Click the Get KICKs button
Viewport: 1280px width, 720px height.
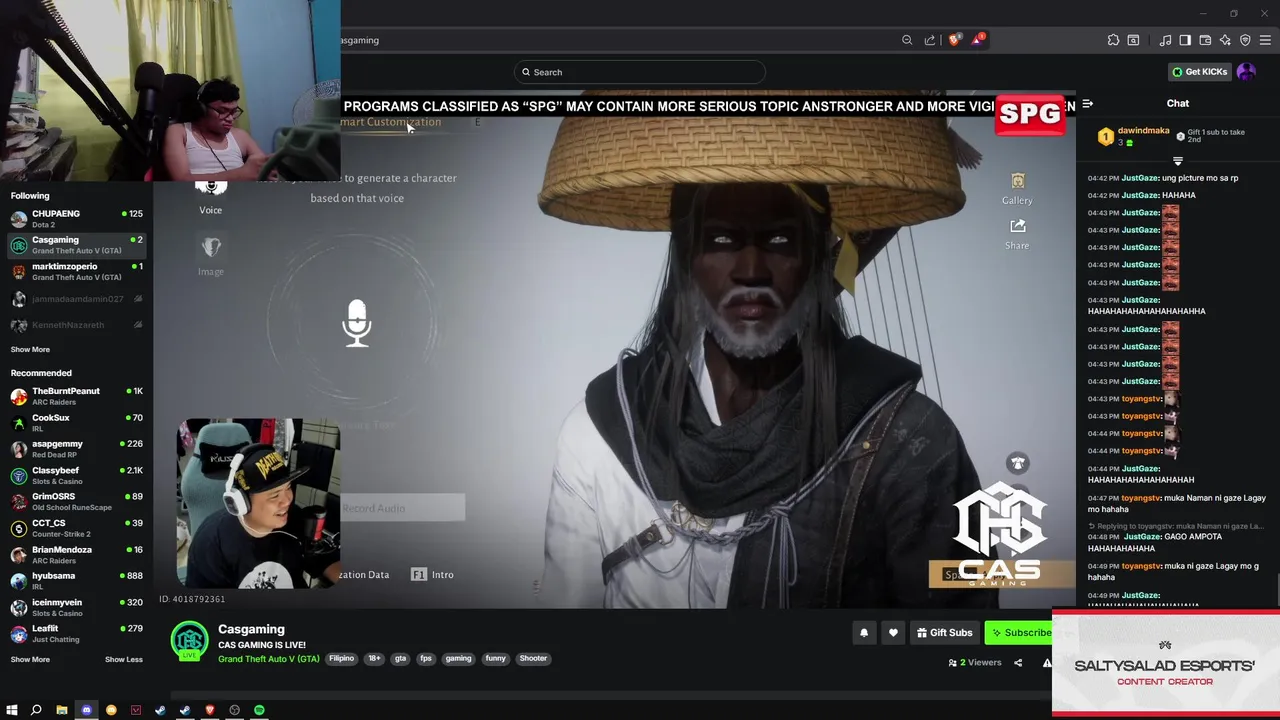pyautogui.click(x=1199, y=72)
